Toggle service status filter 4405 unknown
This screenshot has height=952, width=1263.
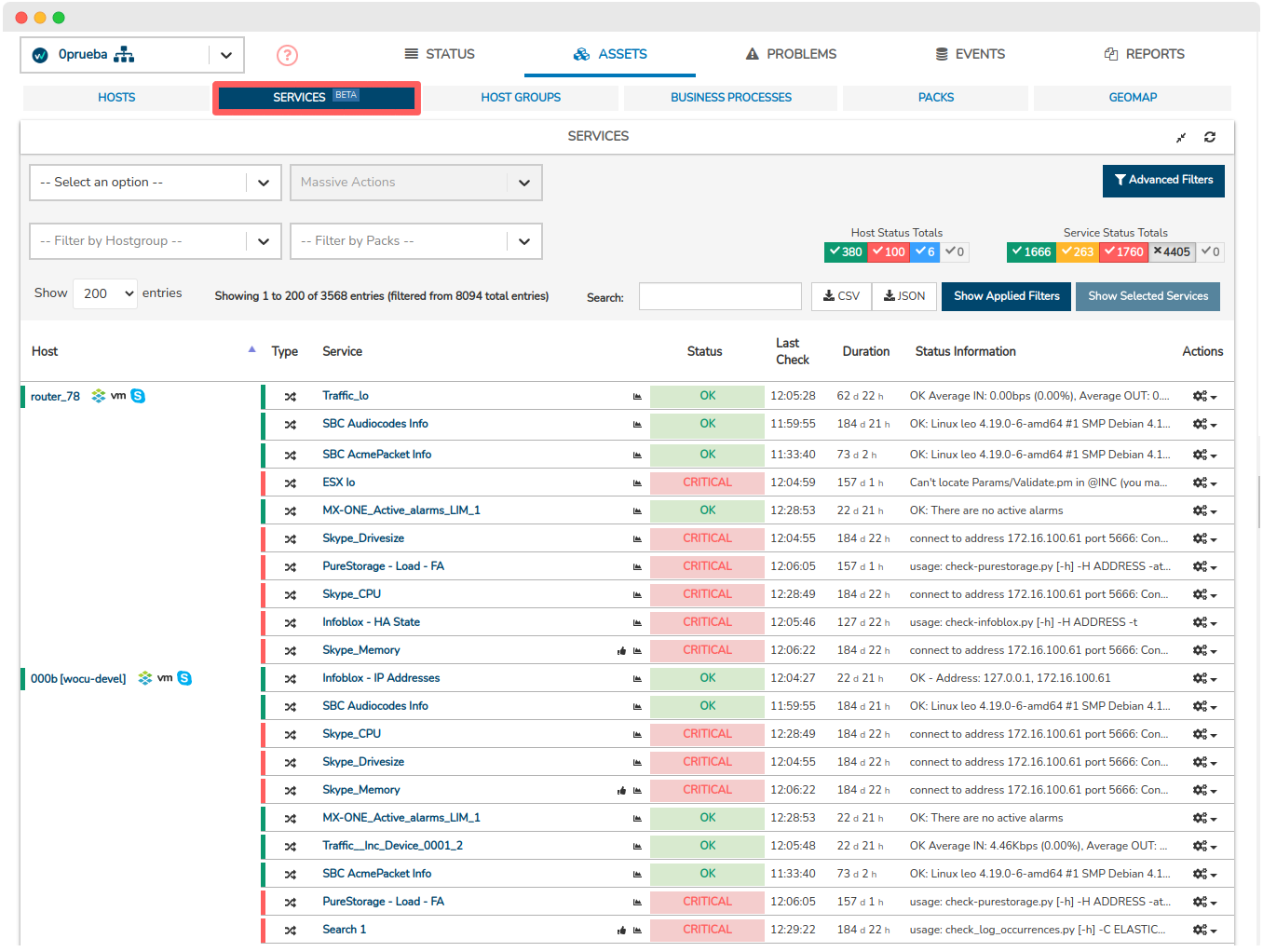pos(1172,252)
